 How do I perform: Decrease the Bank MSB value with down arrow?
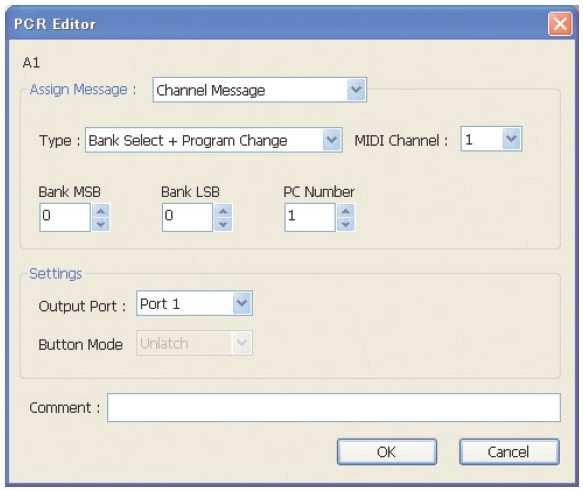point(101,224)
